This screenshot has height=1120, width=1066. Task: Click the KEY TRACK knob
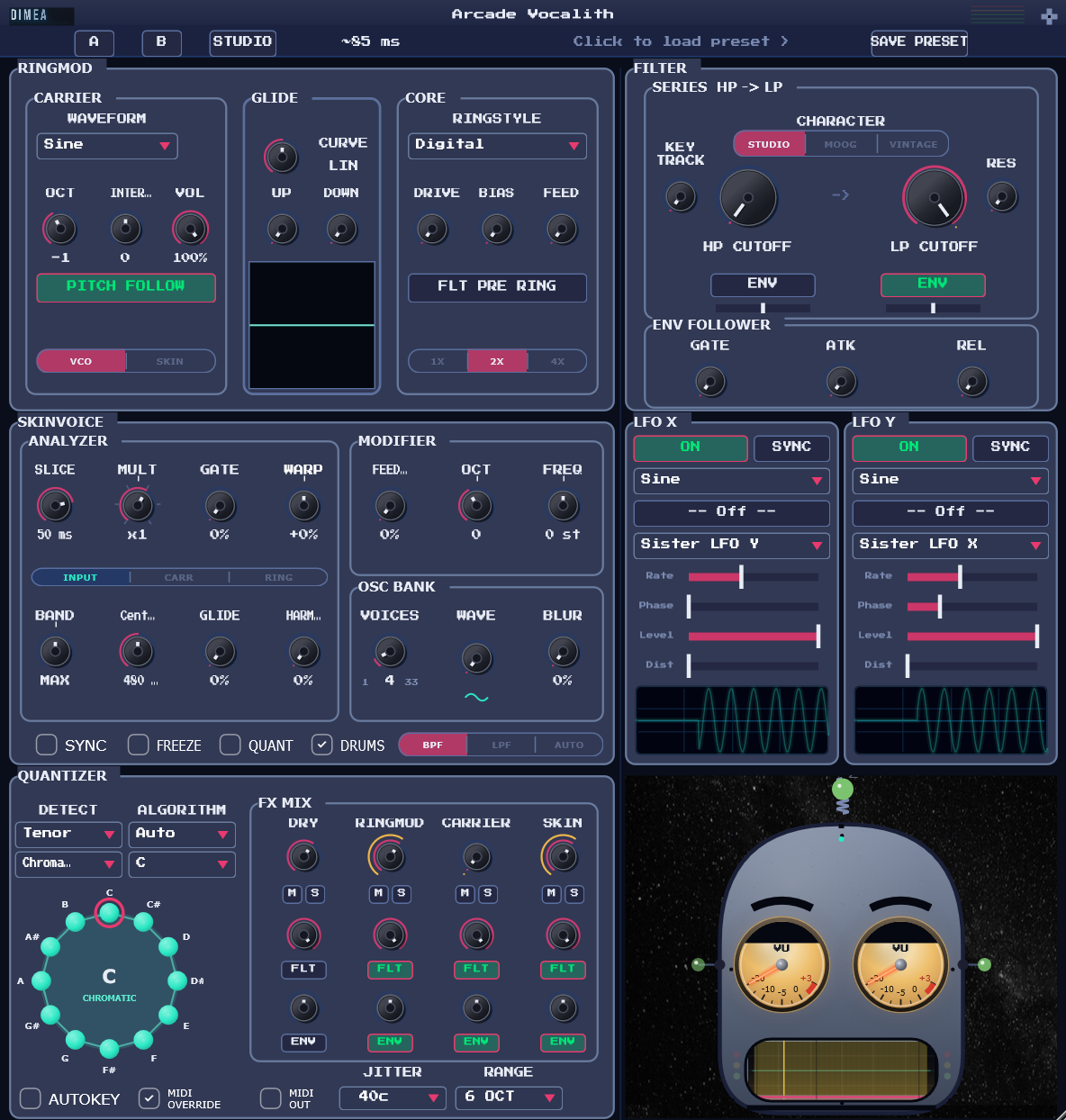[x=681, y=195]
